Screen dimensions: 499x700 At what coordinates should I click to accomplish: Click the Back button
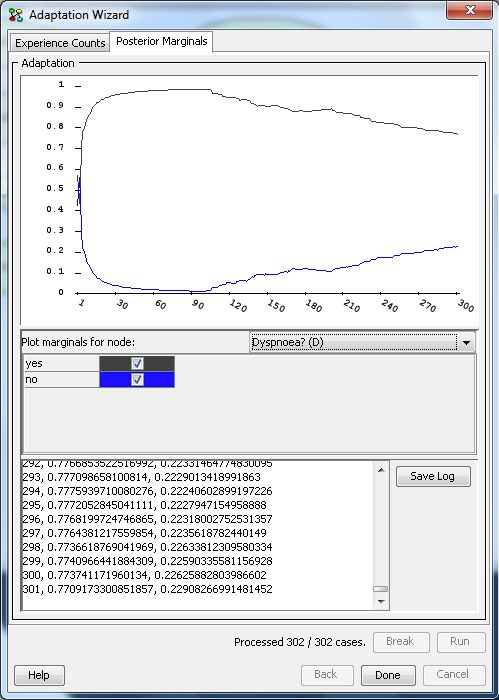pyautogui.click(x=327, y=675)
